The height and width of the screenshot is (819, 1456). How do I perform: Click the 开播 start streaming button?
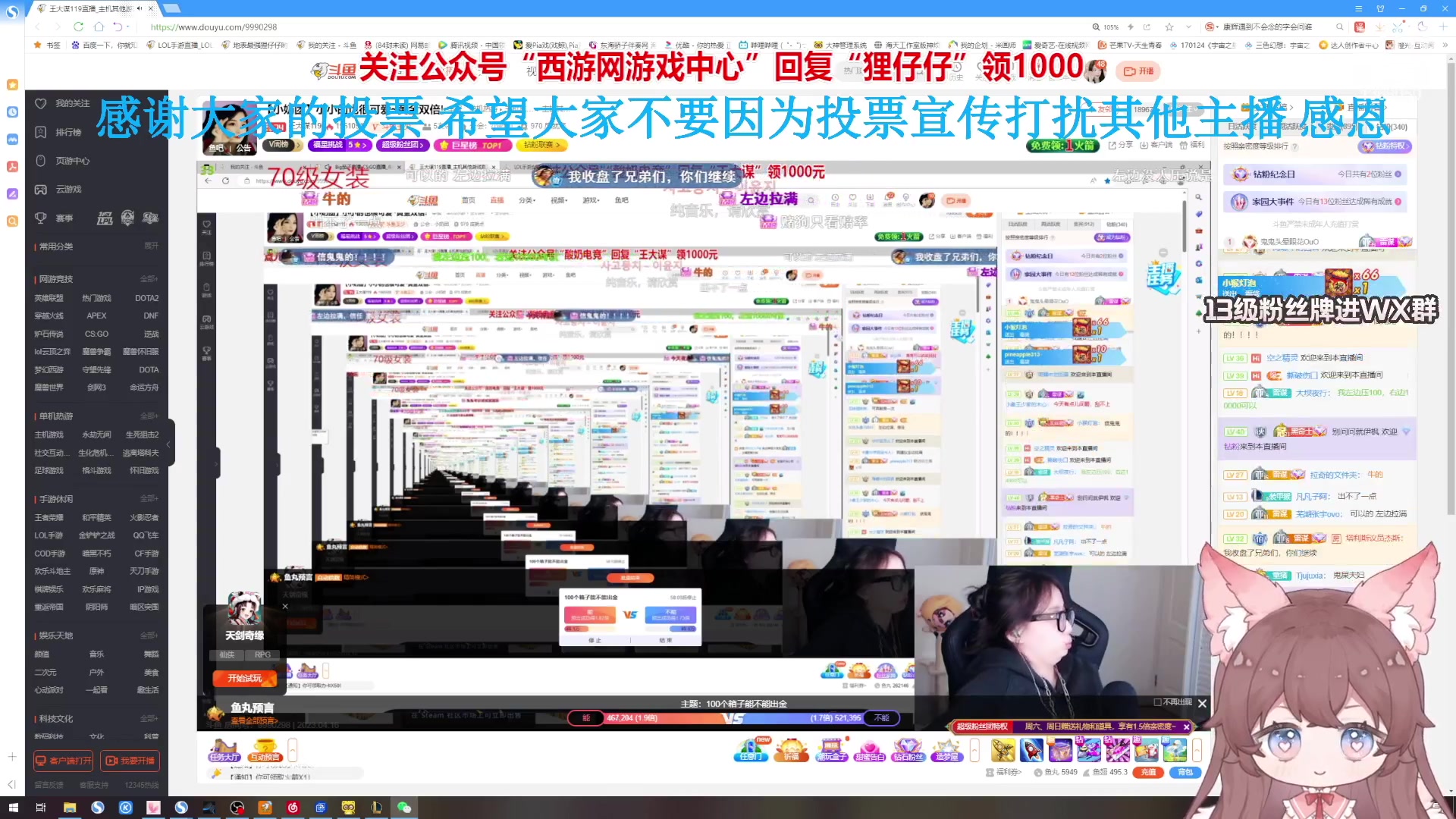click(x=1138, y=71)
